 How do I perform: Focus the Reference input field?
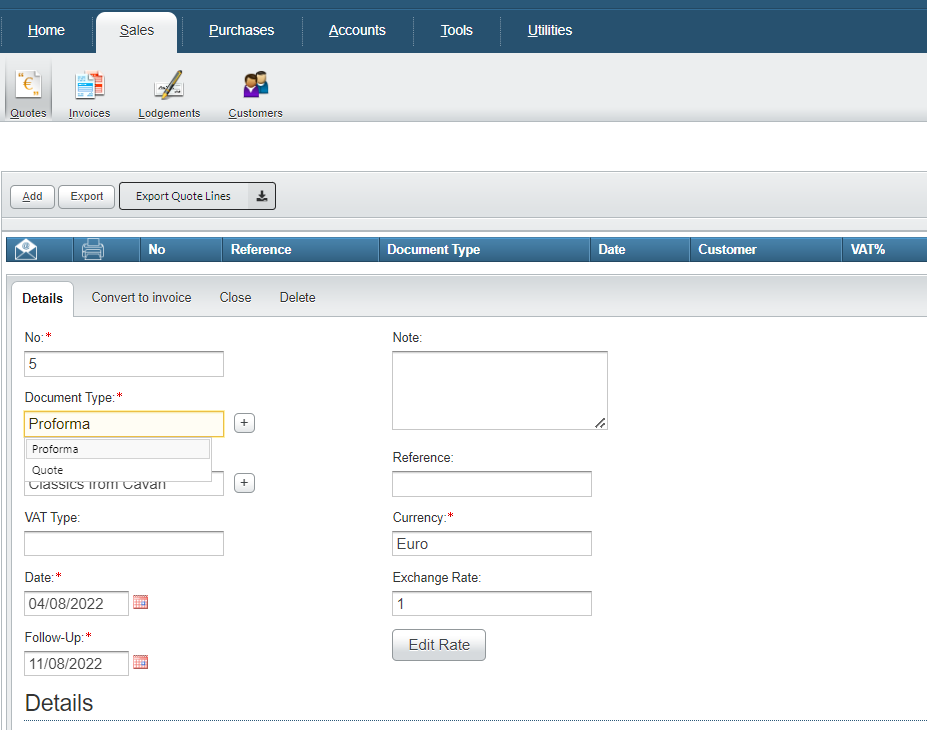(491, 484)
